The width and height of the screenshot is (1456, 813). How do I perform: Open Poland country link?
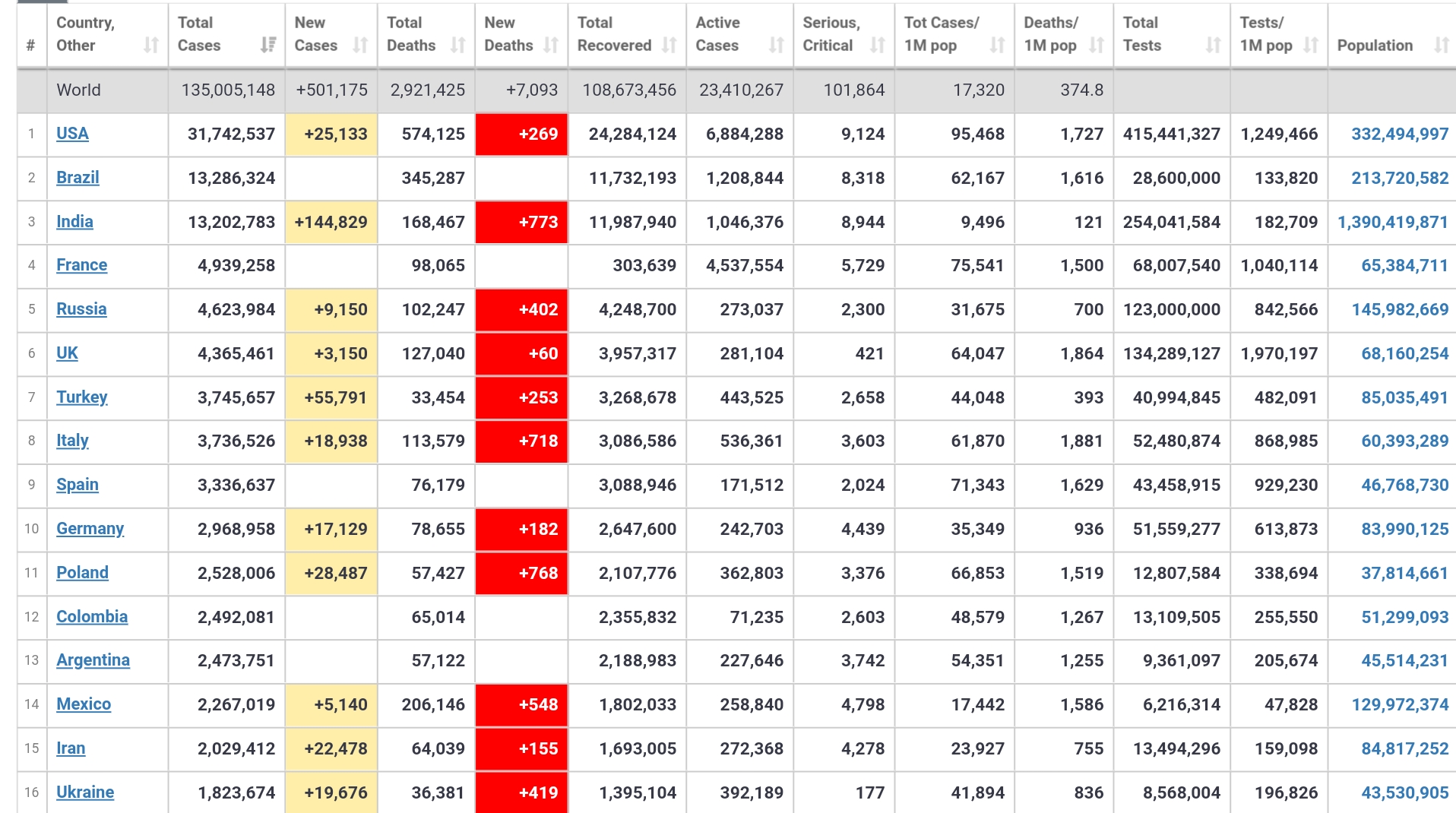[82, 573]
